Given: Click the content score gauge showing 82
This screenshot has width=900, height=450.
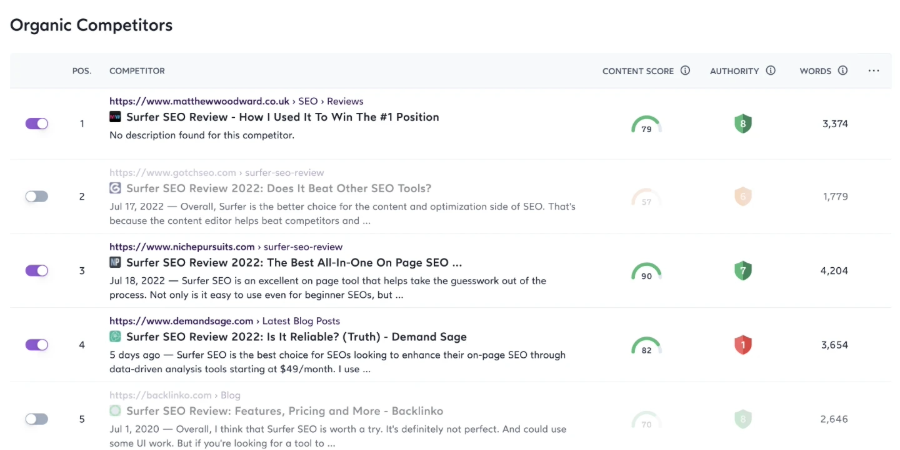Looking at the screenshot, I should pos(646,345).
